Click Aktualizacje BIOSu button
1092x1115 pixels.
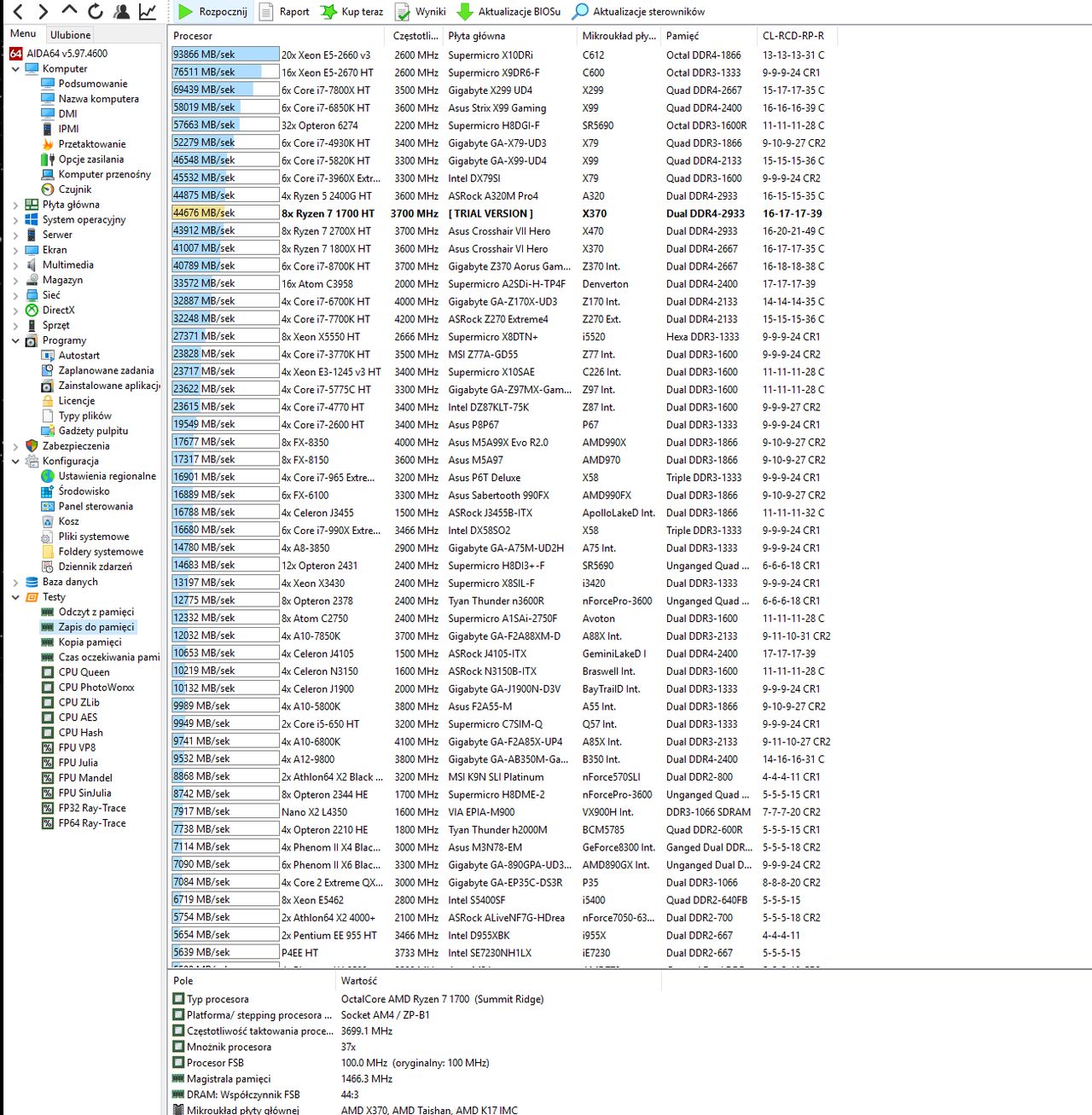[x=509, y=12]
